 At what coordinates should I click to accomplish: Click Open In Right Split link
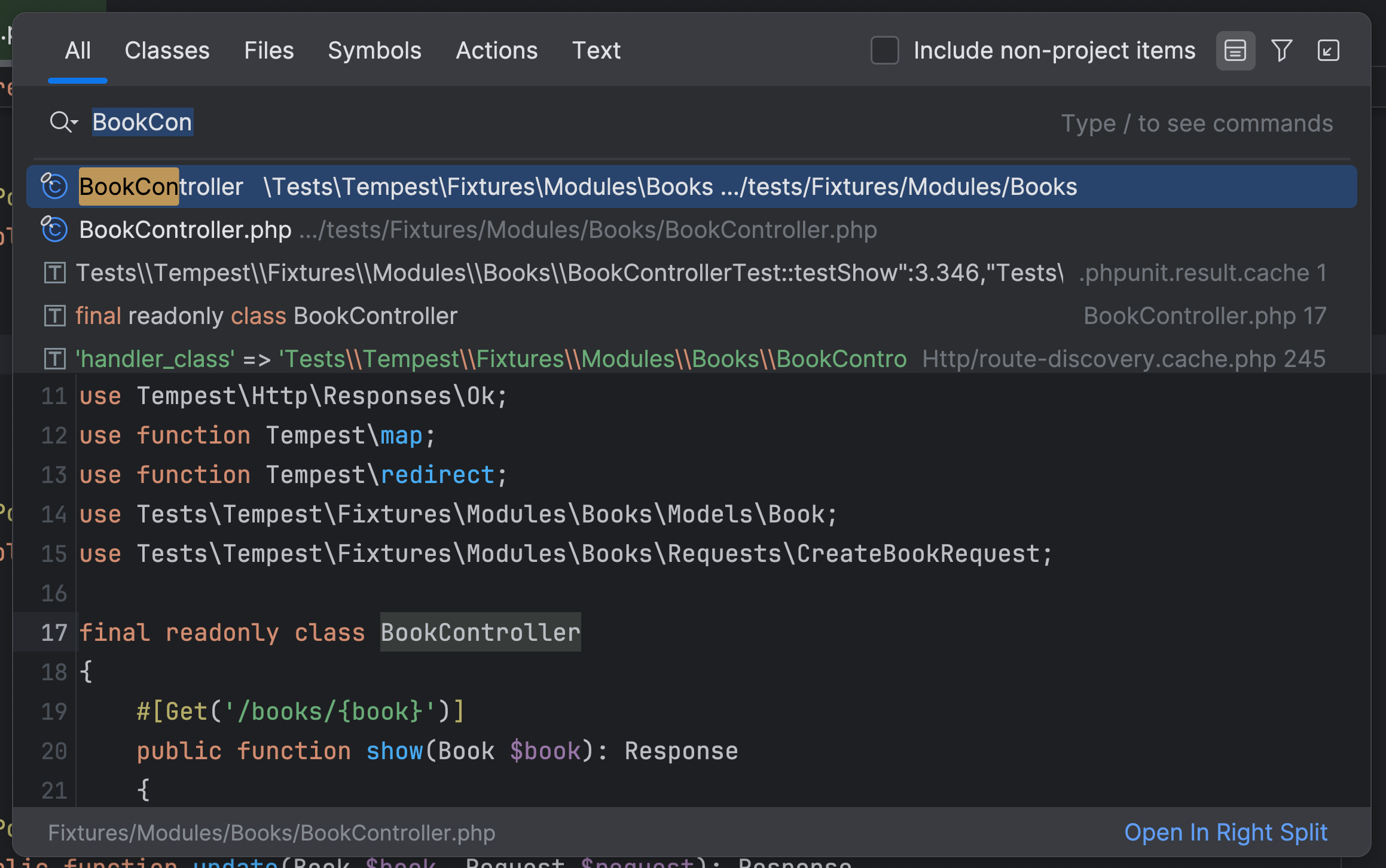click(1225, 832)
